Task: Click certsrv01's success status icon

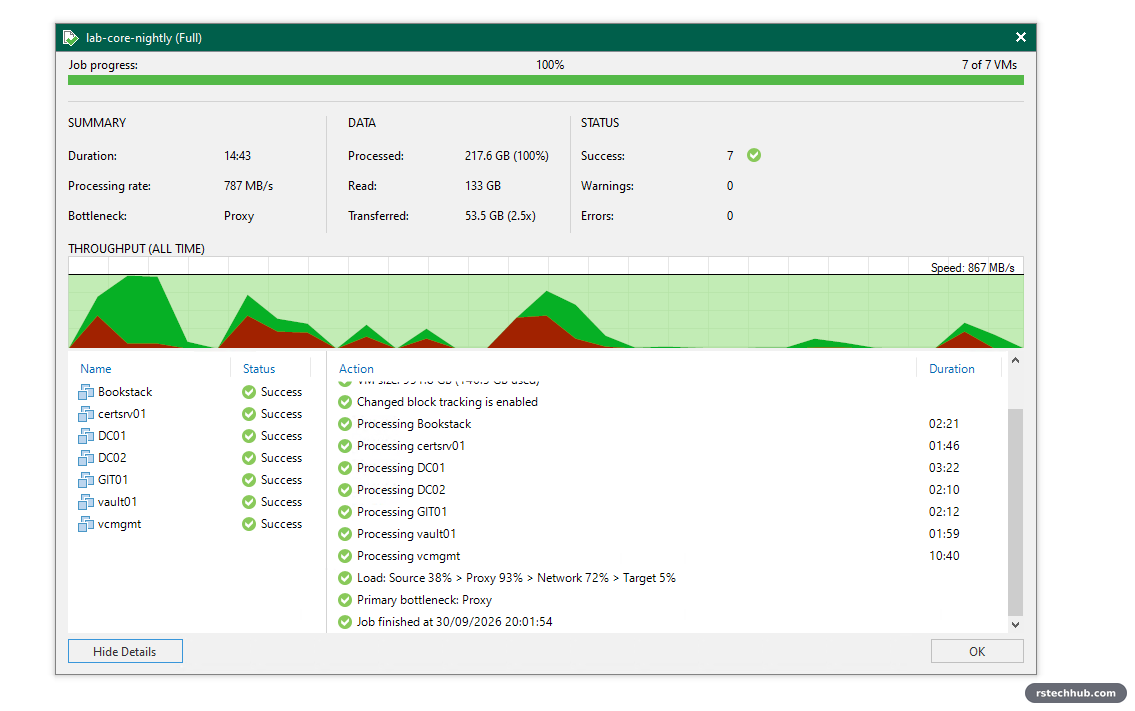Action: tap(249, 414)
